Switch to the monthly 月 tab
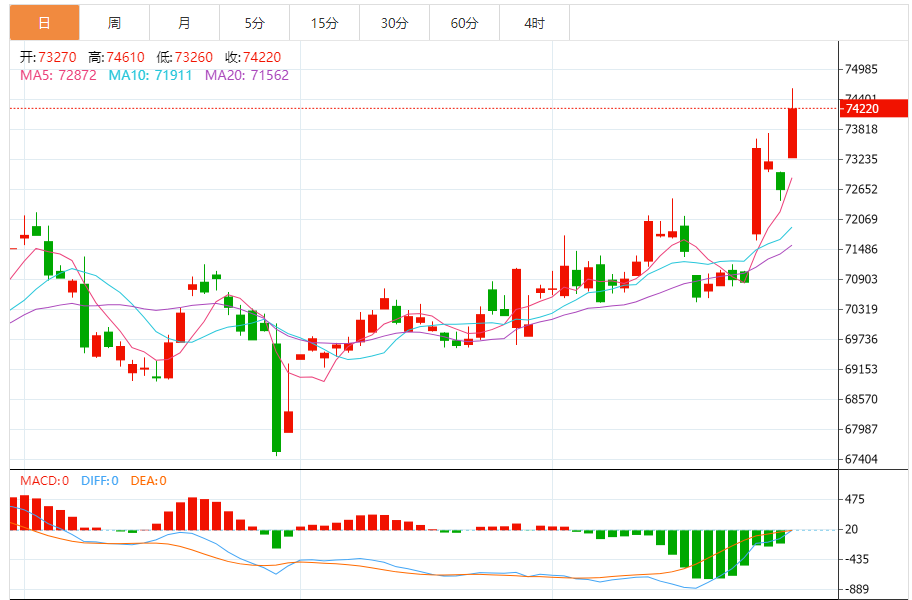This screenshot has height=600, width=912. tap(184, 23)
